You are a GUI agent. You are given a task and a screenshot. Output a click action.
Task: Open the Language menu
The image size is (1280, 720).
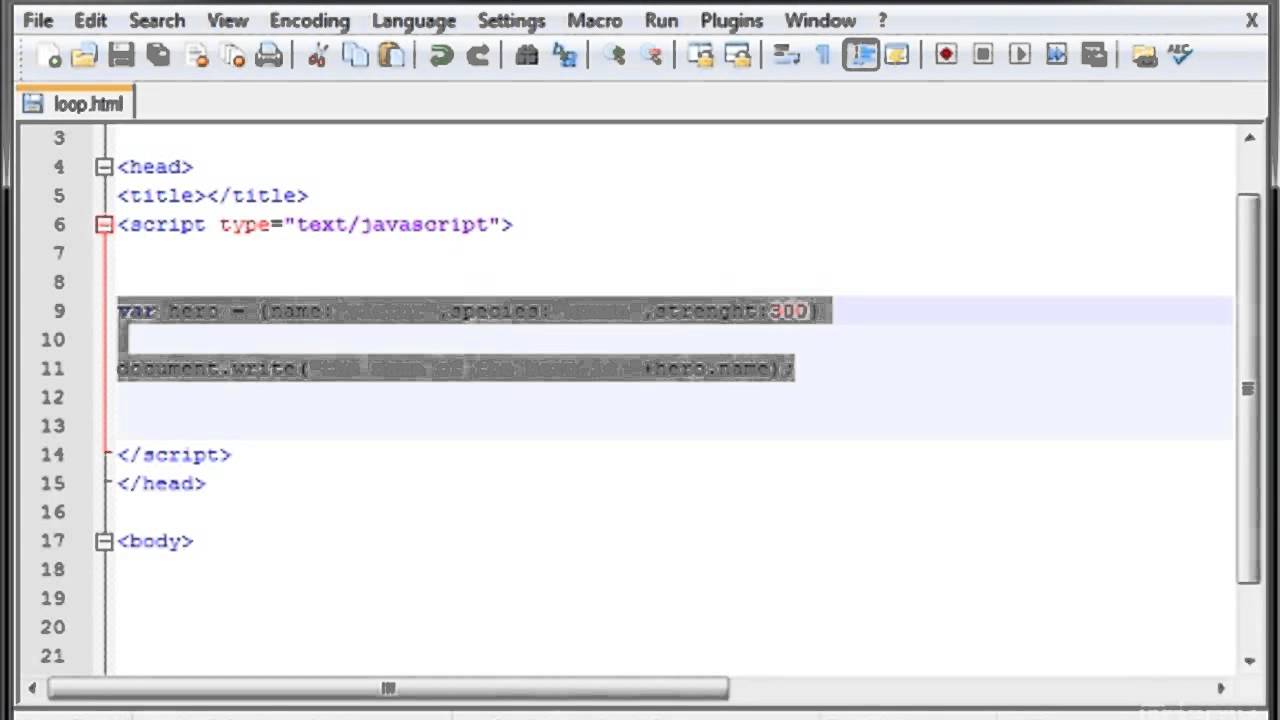click(x=414, y=20)
